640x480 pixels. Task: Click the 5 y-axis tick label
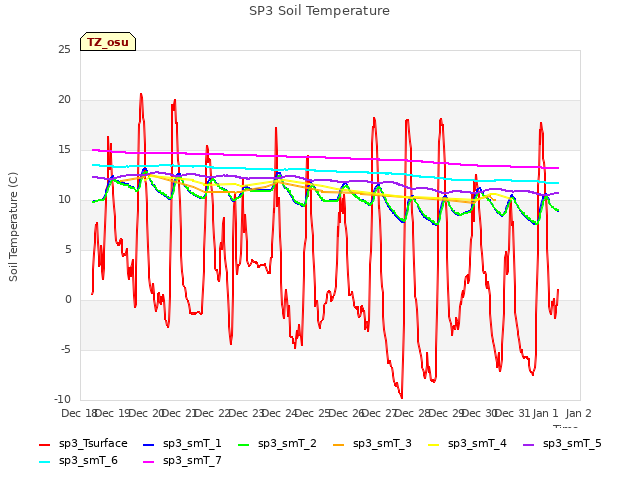pos(68,249)
